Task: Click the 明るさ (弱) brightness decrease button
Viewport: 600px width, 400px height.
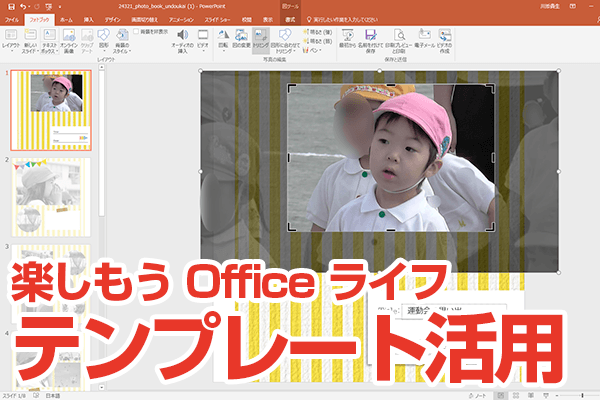Action: pos(317,41)
